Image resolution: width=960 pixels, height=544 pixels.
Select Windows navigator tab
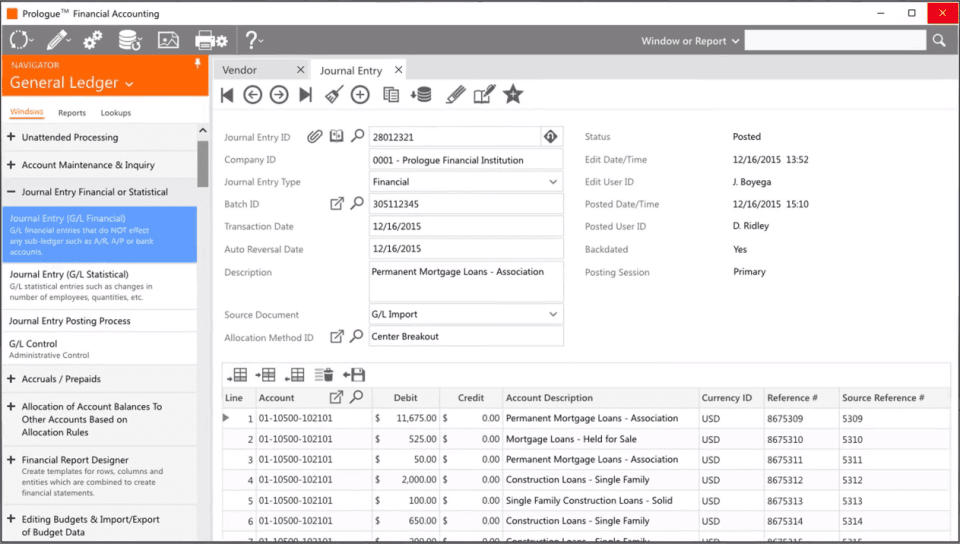tap(26, 112)
